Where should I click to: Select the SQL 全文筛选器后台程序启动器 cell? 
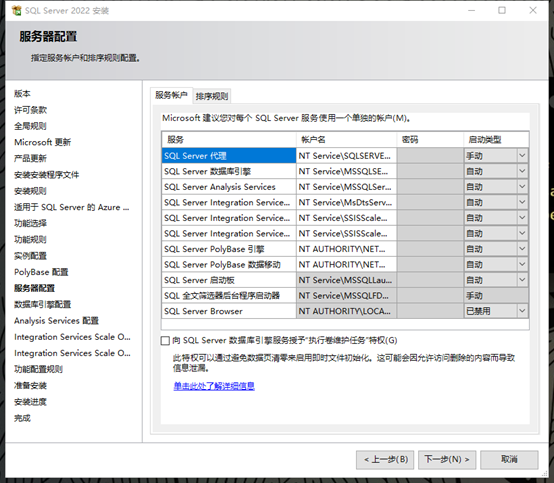(x=229, y=295)
